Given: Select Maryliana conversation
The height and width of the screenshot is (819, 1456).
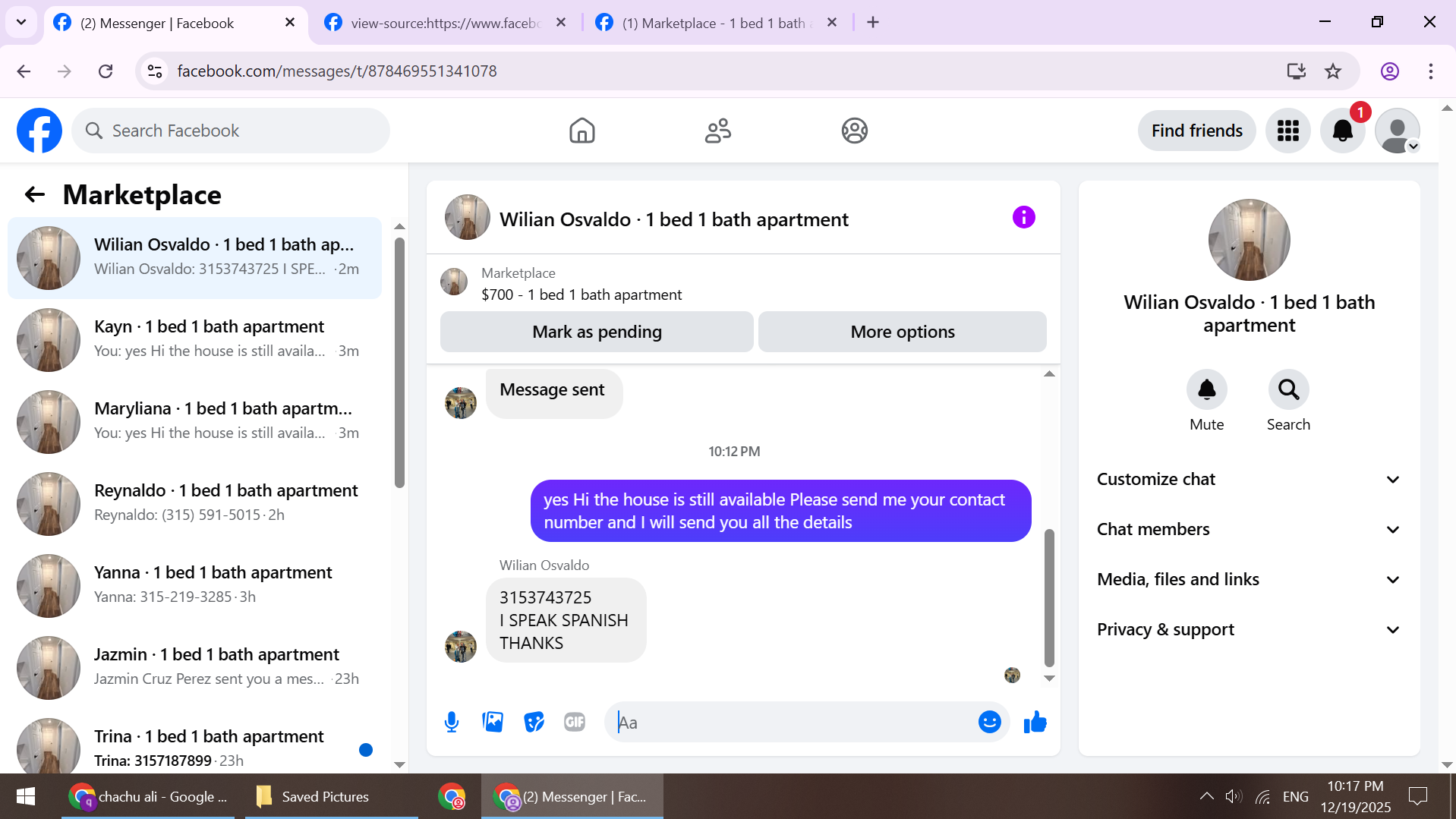Looking at the screenshot, I should 194,421.
